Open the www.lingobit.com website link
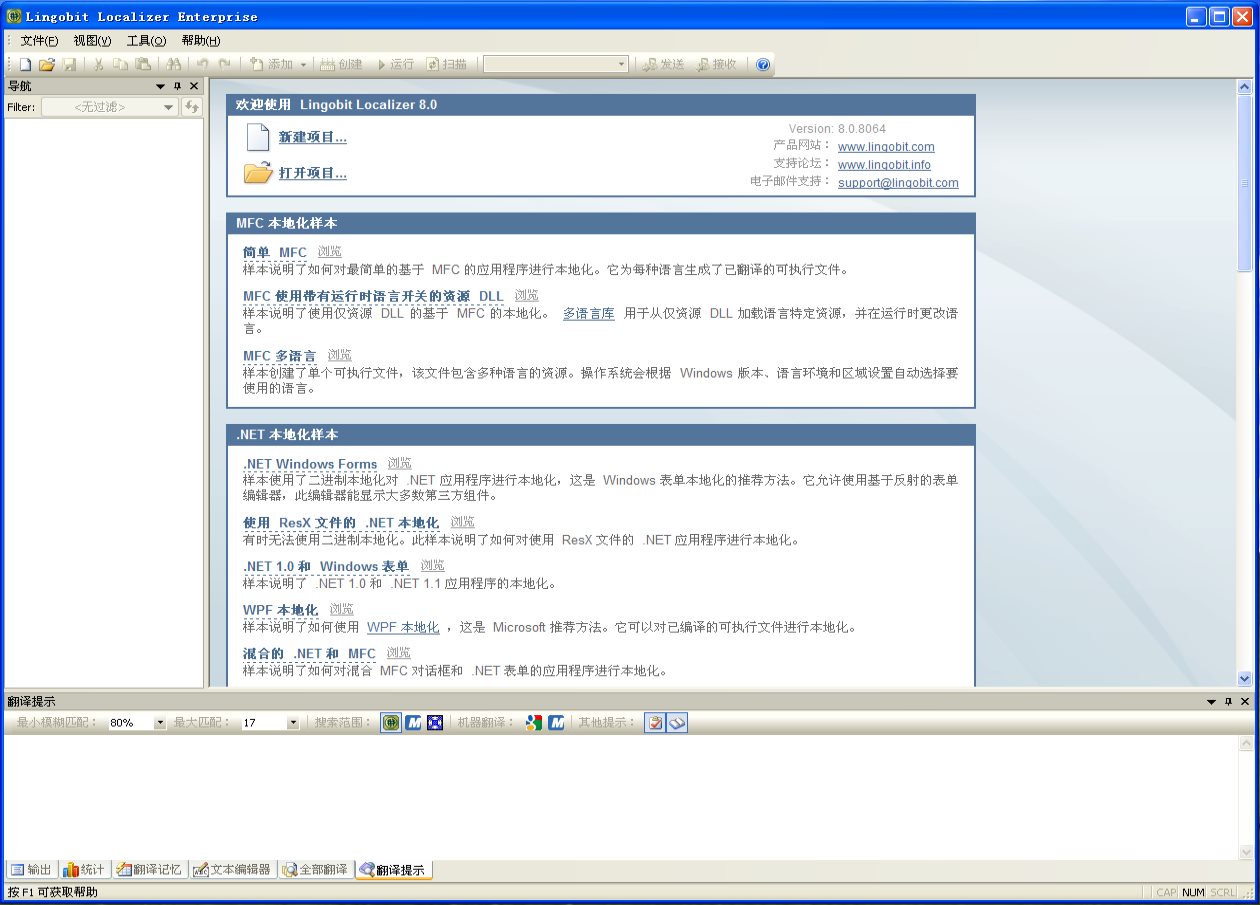 click(x=886, y=147)
